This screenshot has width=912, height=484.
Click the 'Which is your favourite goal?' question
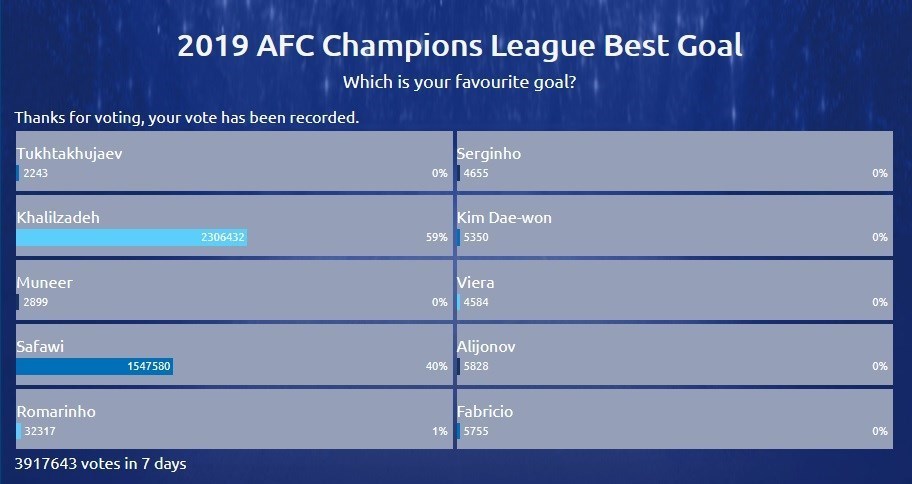[459, 81]
